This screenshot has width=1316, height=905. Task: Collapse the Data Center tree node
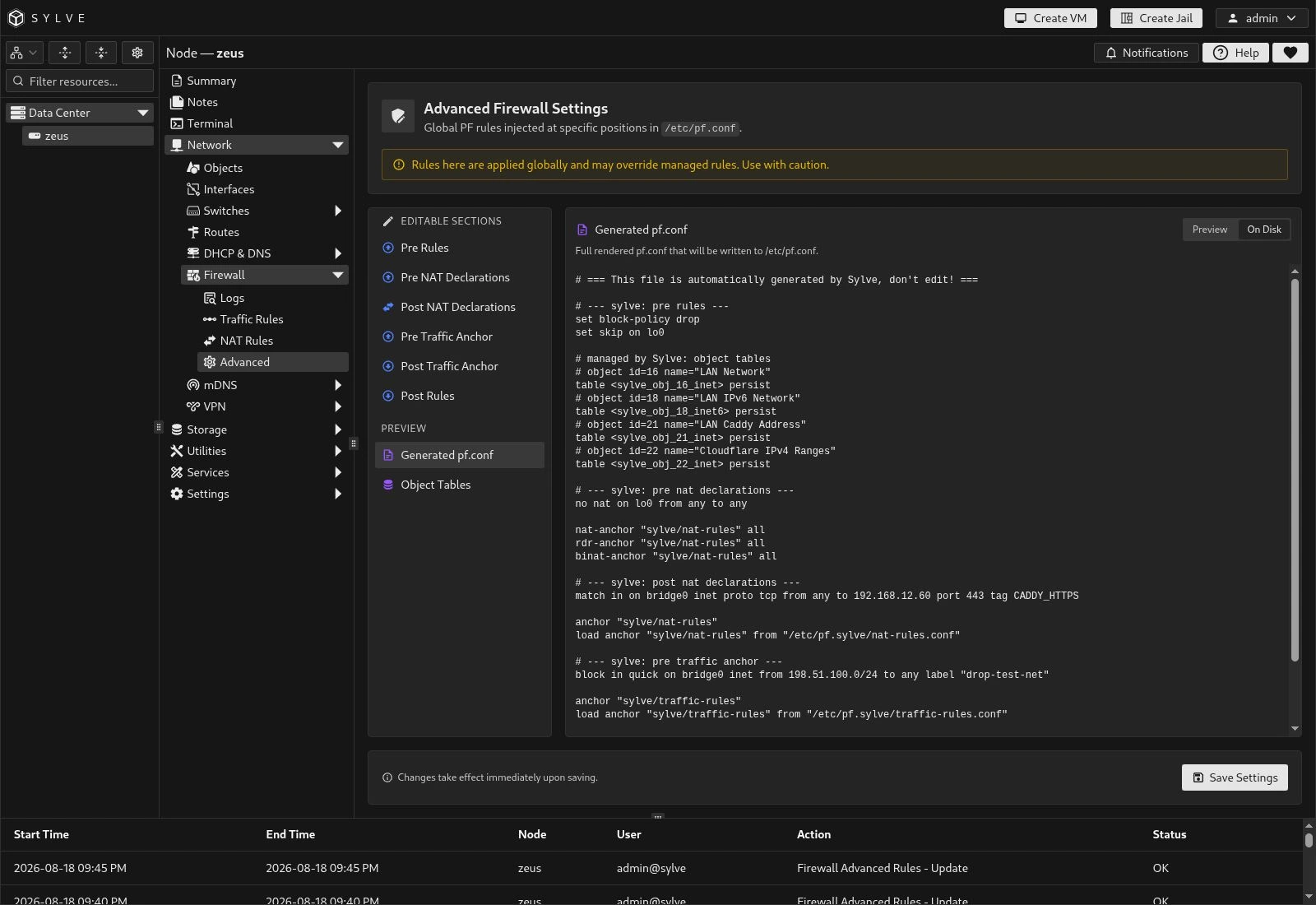(143, 113)
